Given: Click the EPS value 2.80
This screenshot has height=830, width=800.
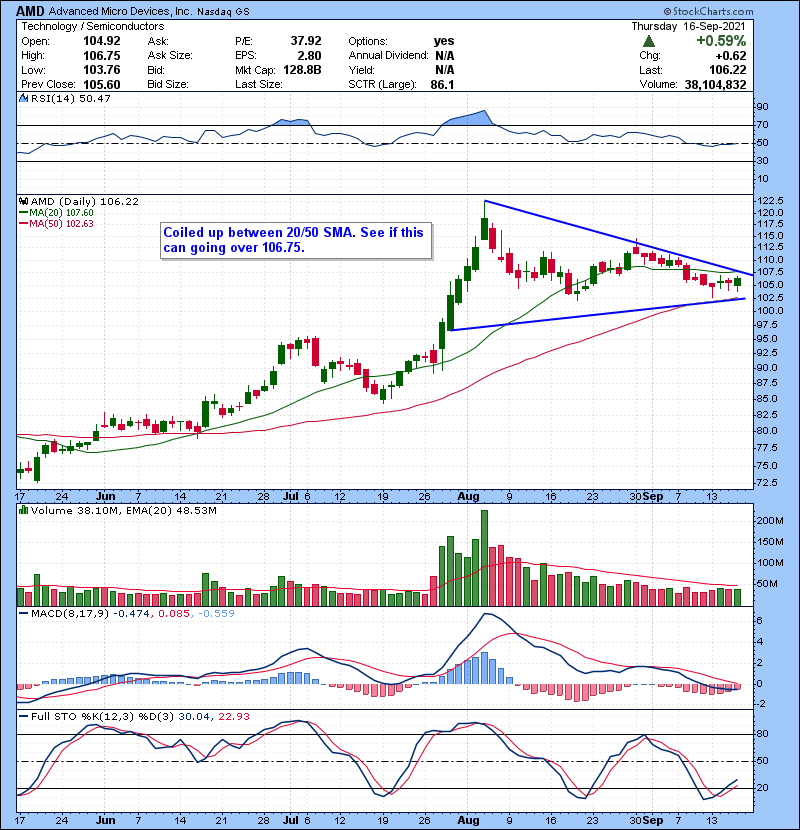Looking at the screenshot, I should pos(310,56).
